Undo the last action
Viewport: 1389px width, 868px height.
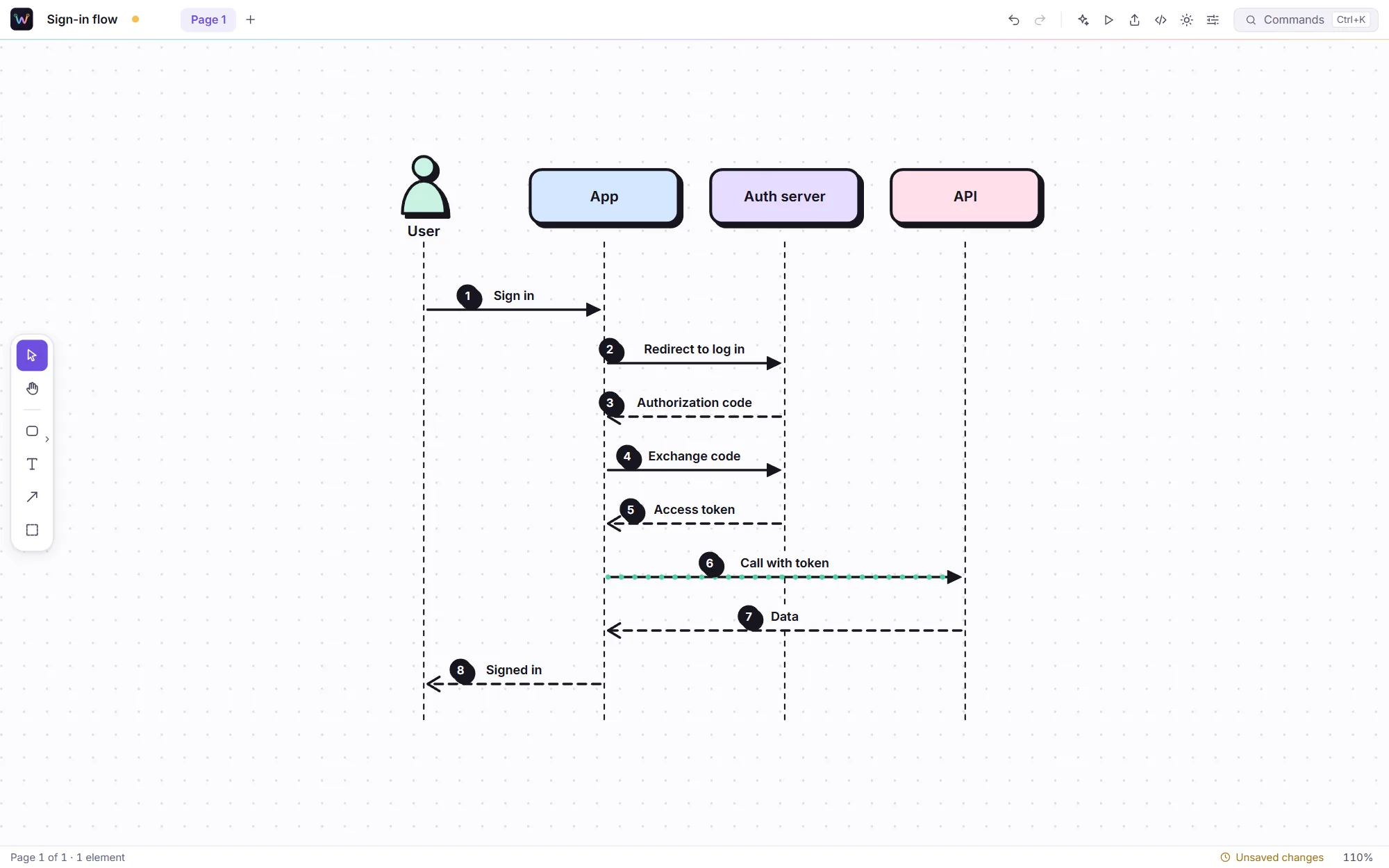coord(1014,20)
